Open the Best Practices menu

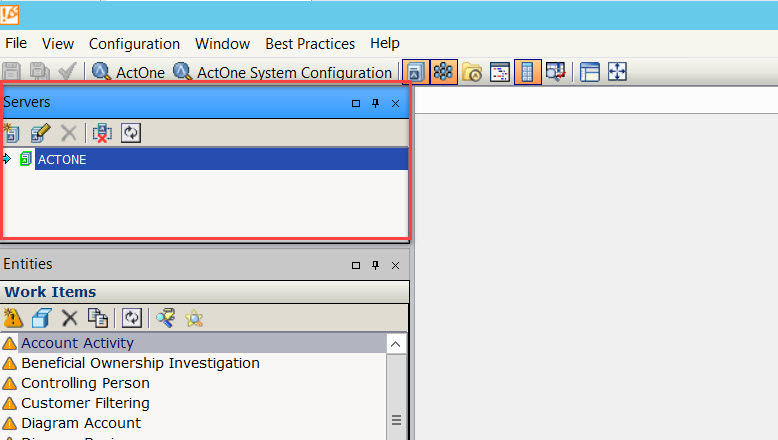310,44
